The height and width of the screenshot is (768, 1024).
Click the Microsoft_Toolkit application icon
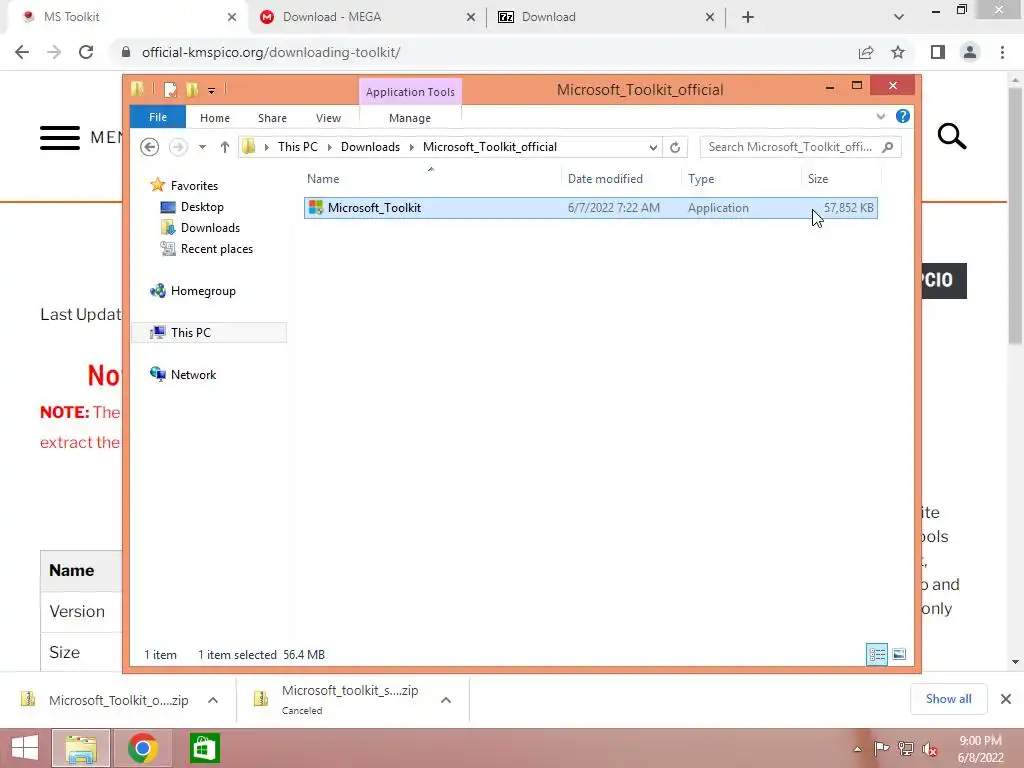tap(316, 208)
